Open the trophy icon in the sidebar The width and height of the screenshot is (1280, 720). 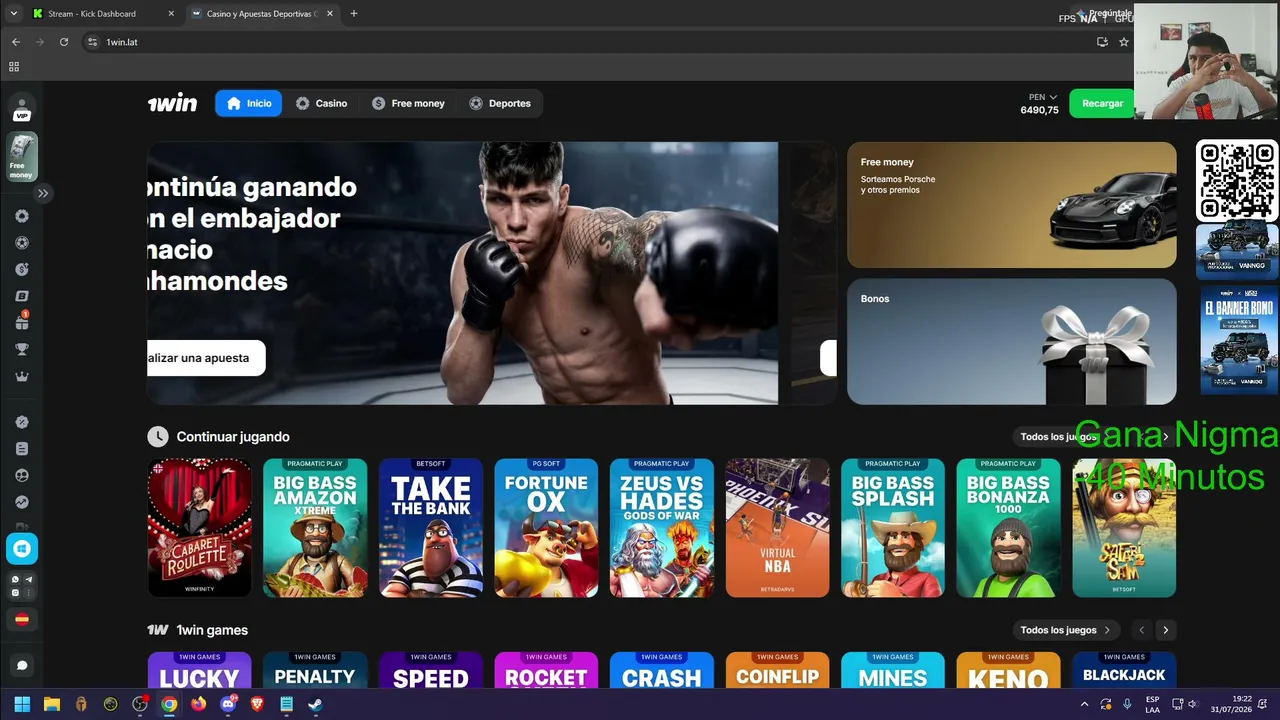tap(22, 350)
